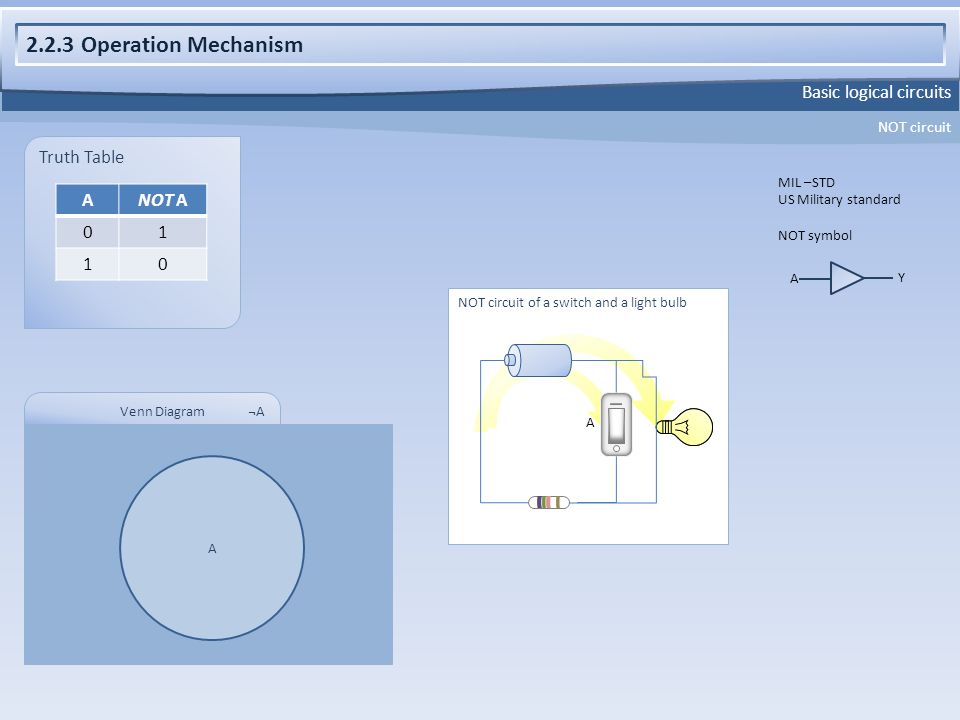
Task: Select the 'A' column header cell
Action: click(x=88, y=200)
